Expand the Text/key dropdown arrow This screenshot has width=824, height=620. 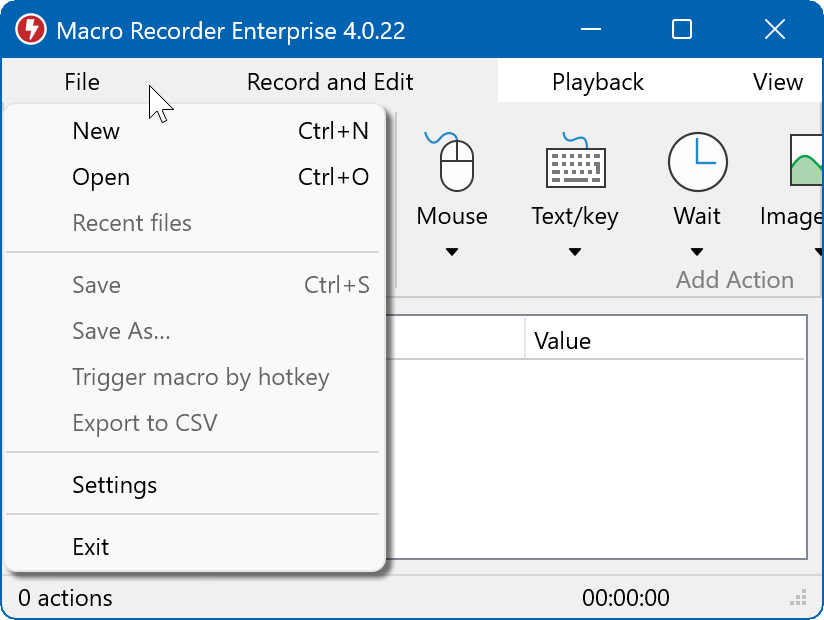[575, 252]
